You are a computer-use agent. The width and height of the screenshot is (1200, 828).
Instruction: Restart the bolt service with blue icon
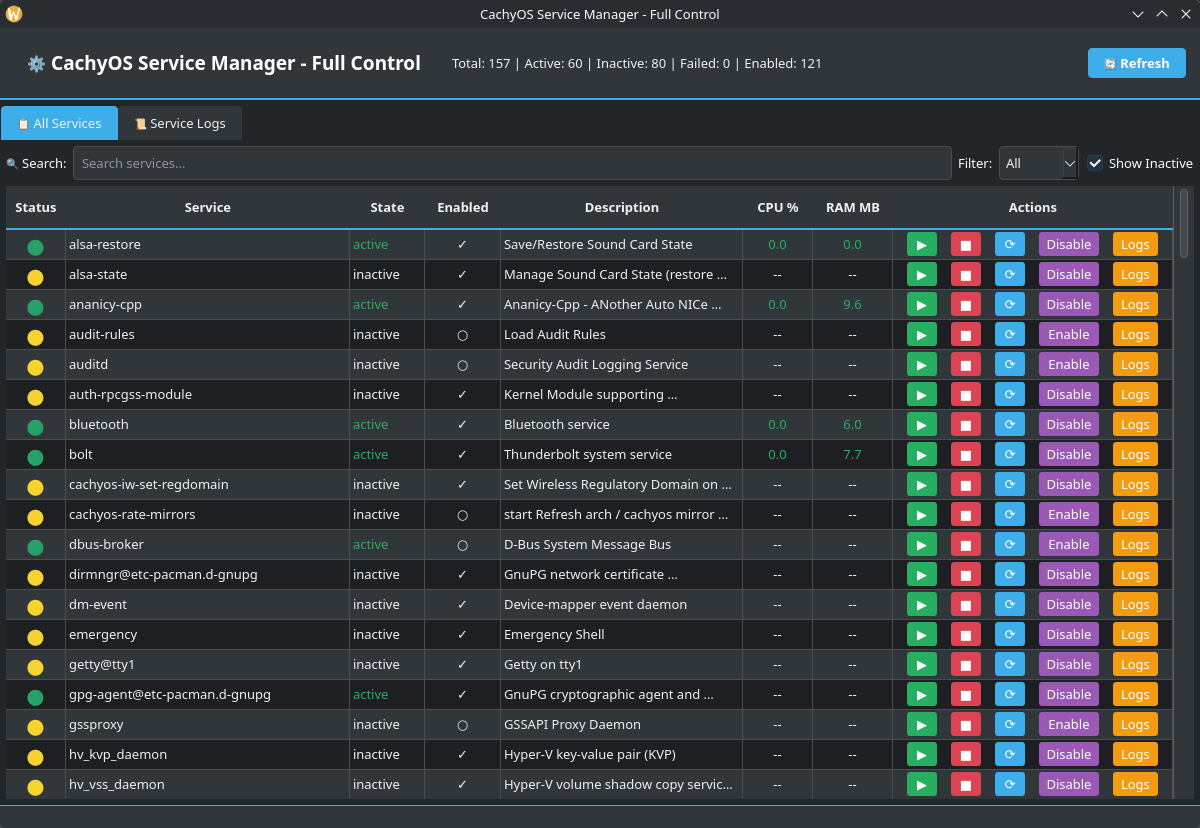[1009, 454]
